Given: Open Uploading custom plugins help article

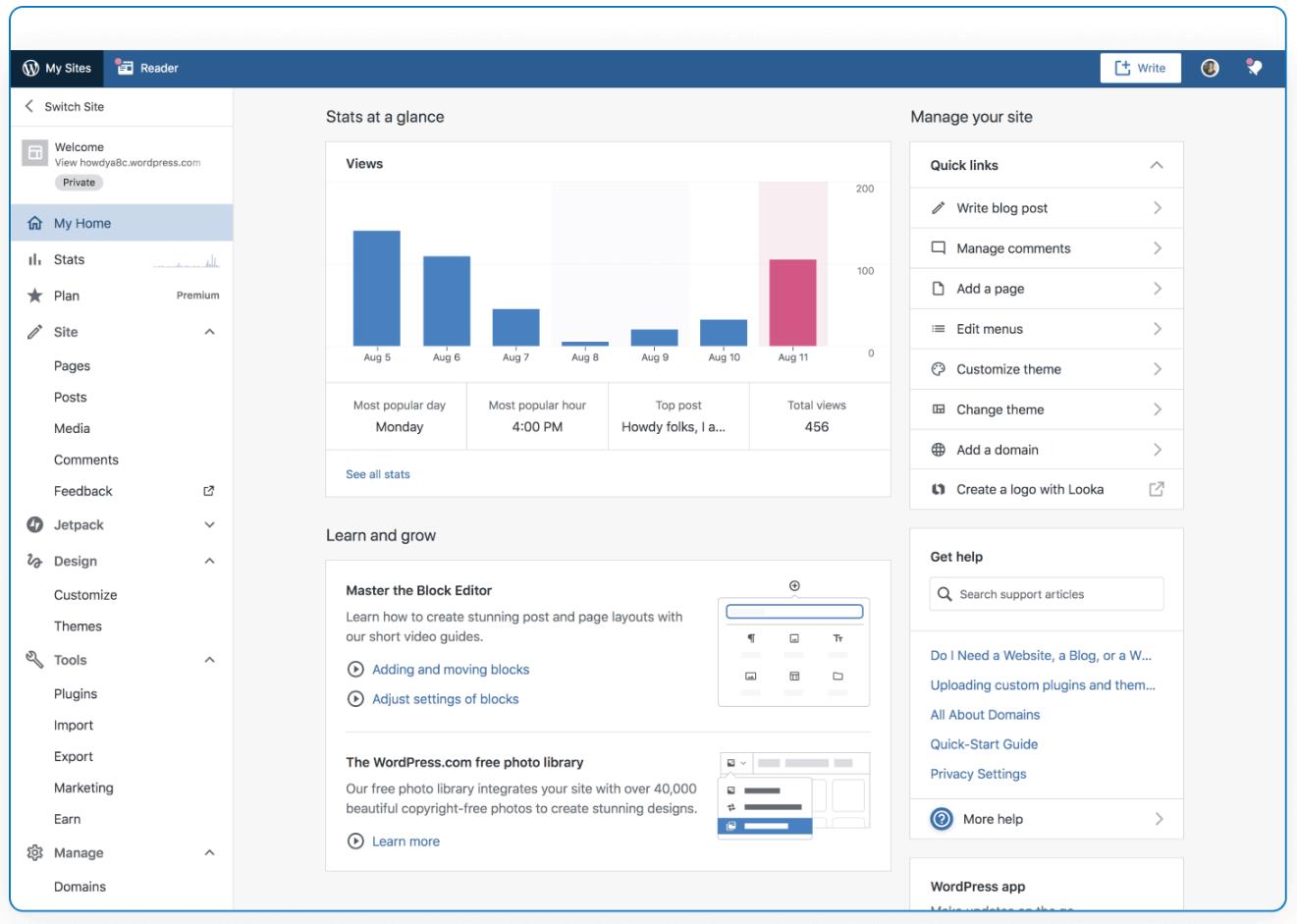Looking at the screenshot, I should click(x=1043, y=685).
